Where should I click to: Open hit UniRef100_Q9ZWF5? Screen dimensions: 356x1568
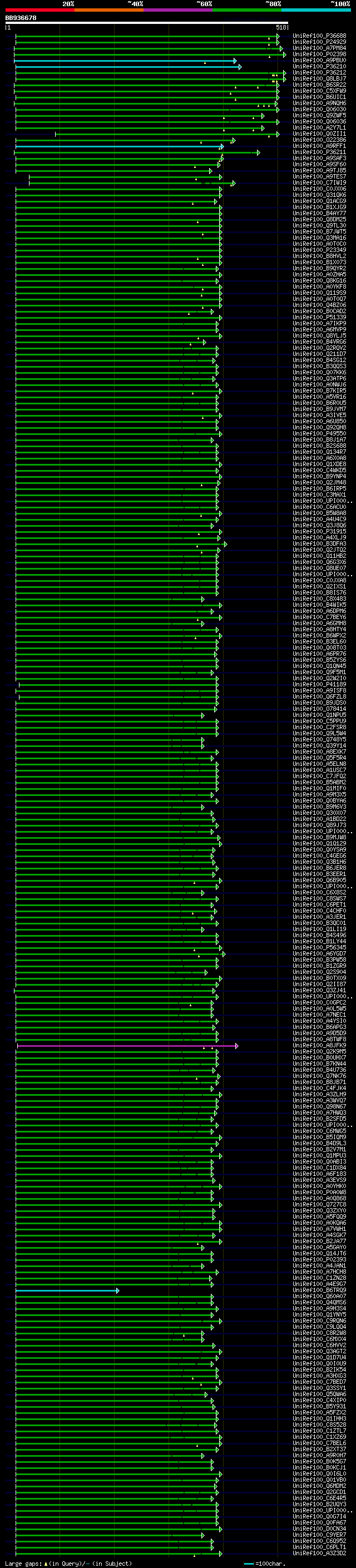coord(319,116)
